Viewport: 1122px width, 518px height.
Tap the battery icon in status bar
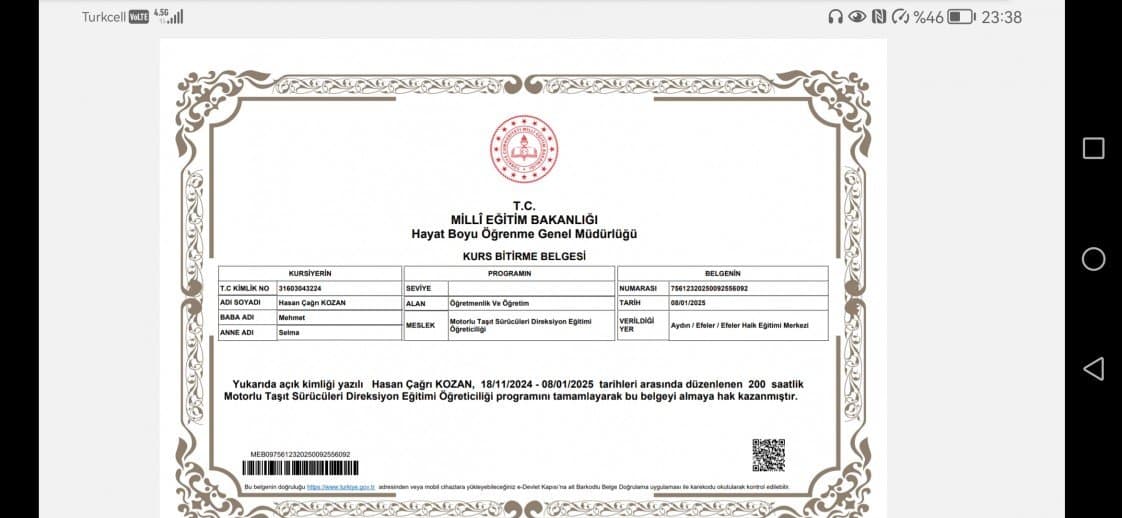pyautogui.click(x=961, y=16)
